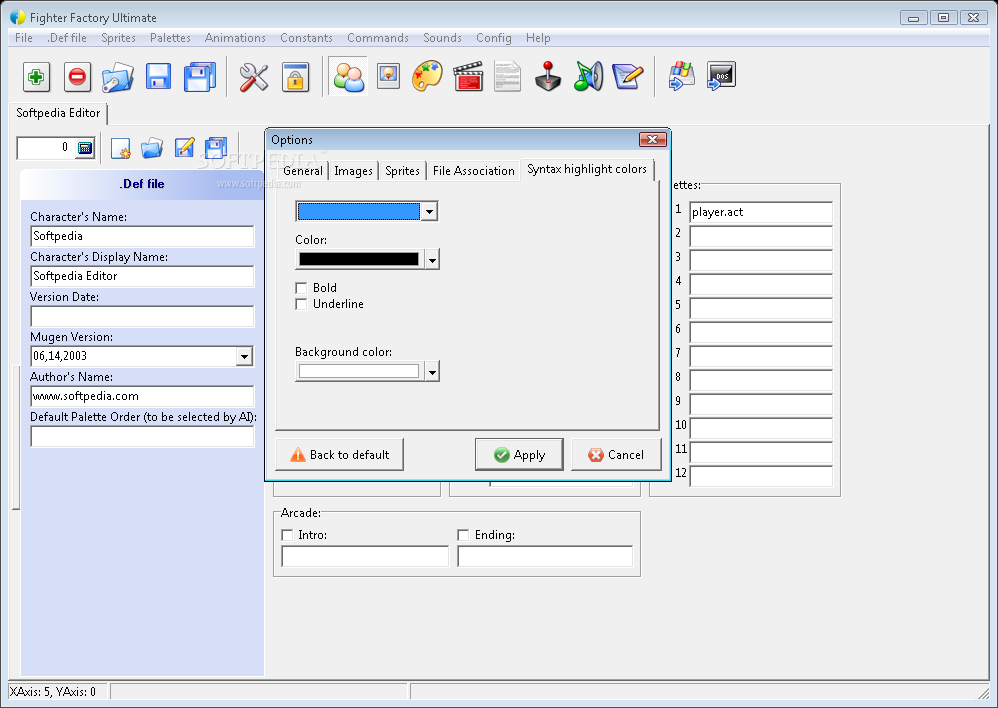Switch to the General tab
Viewport: 998px width, 708px height.
click(x=302, y=171)
